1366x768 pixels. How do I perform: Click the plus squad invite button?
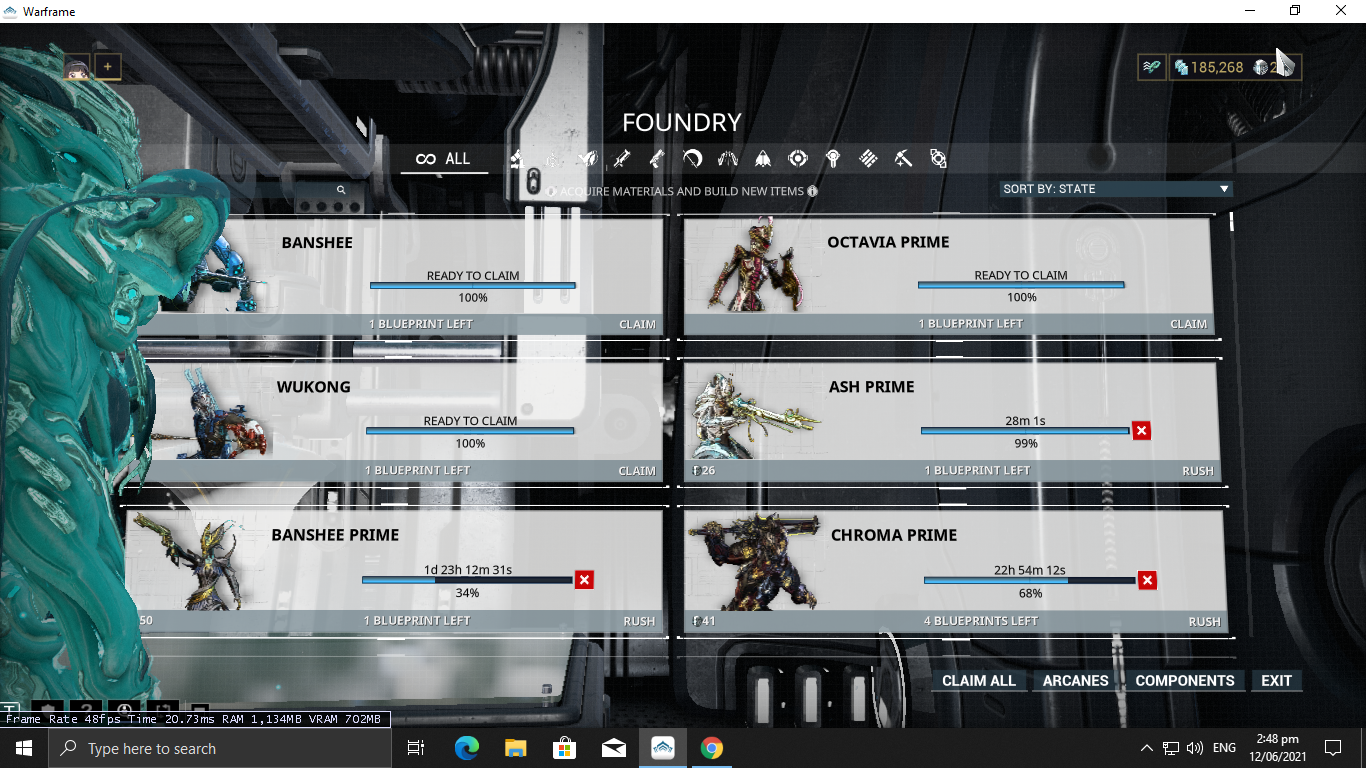[107, 68]
